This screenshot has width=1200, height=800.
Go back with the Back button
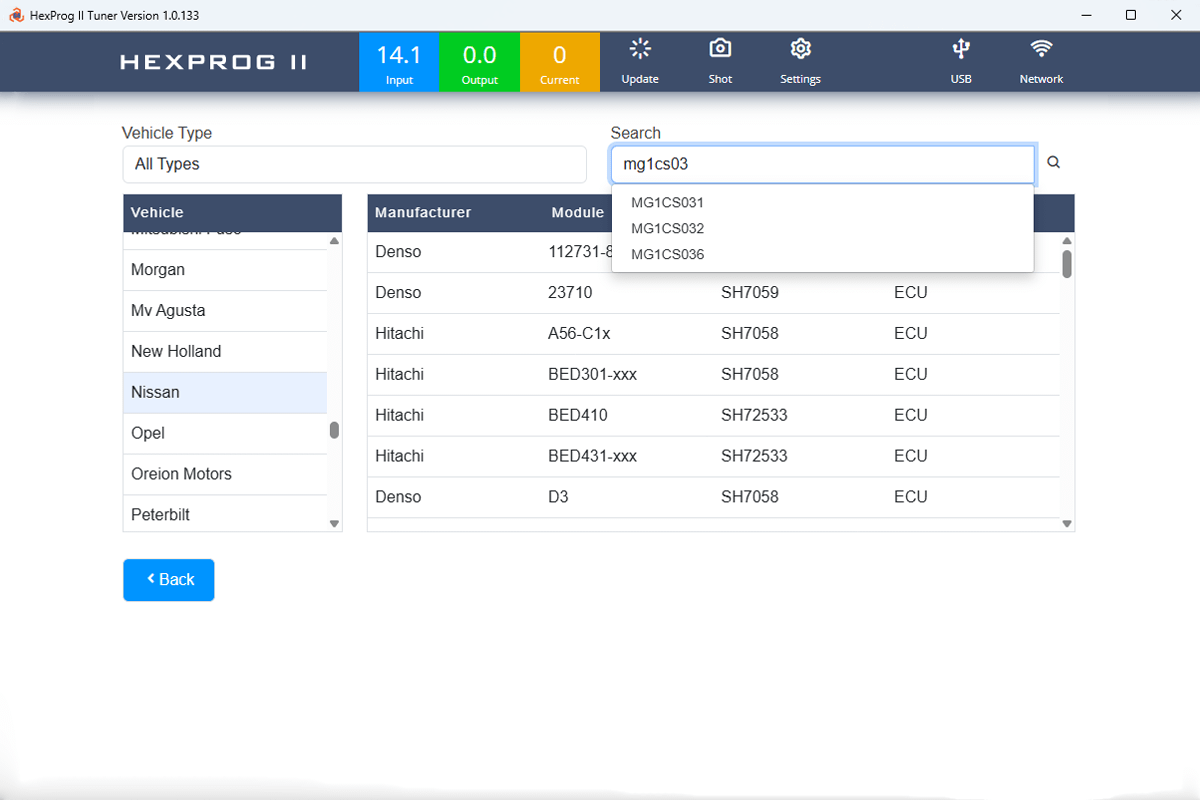pyautogui.click(x=169, y=580)
